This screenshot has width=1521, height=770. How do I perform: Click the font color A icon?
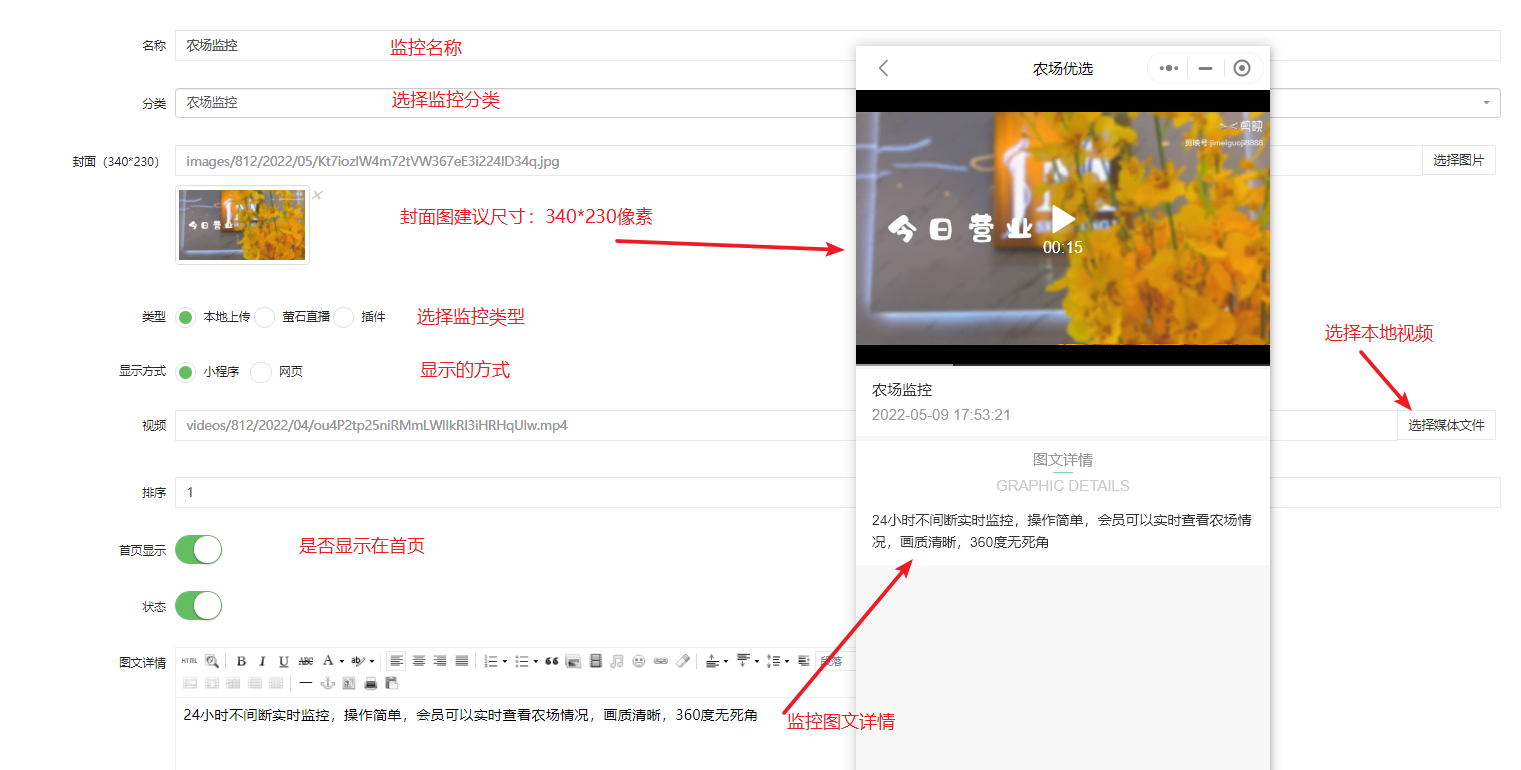pos(328,661)
